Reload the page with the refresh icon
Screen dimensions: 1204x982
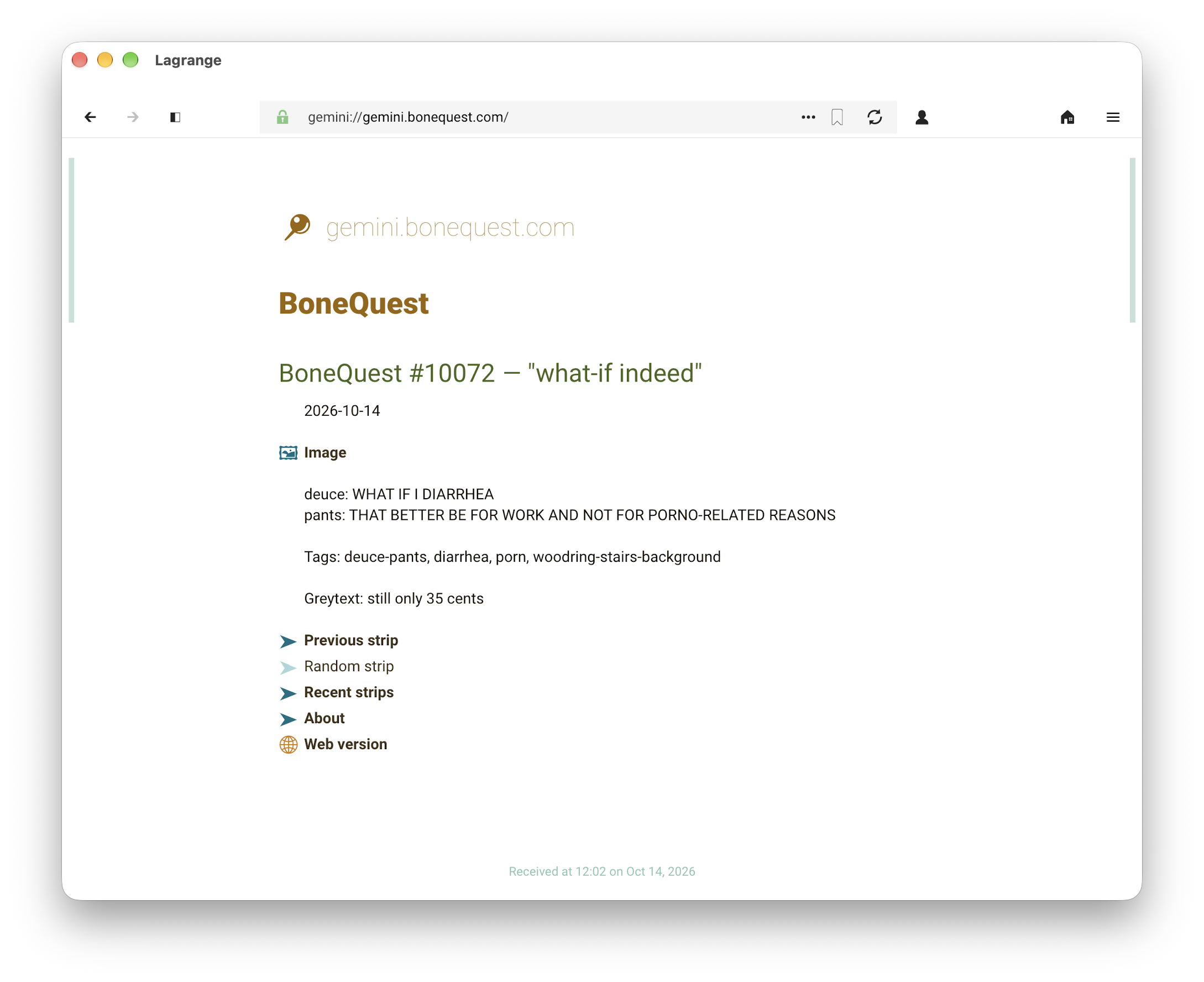(875, 117)
